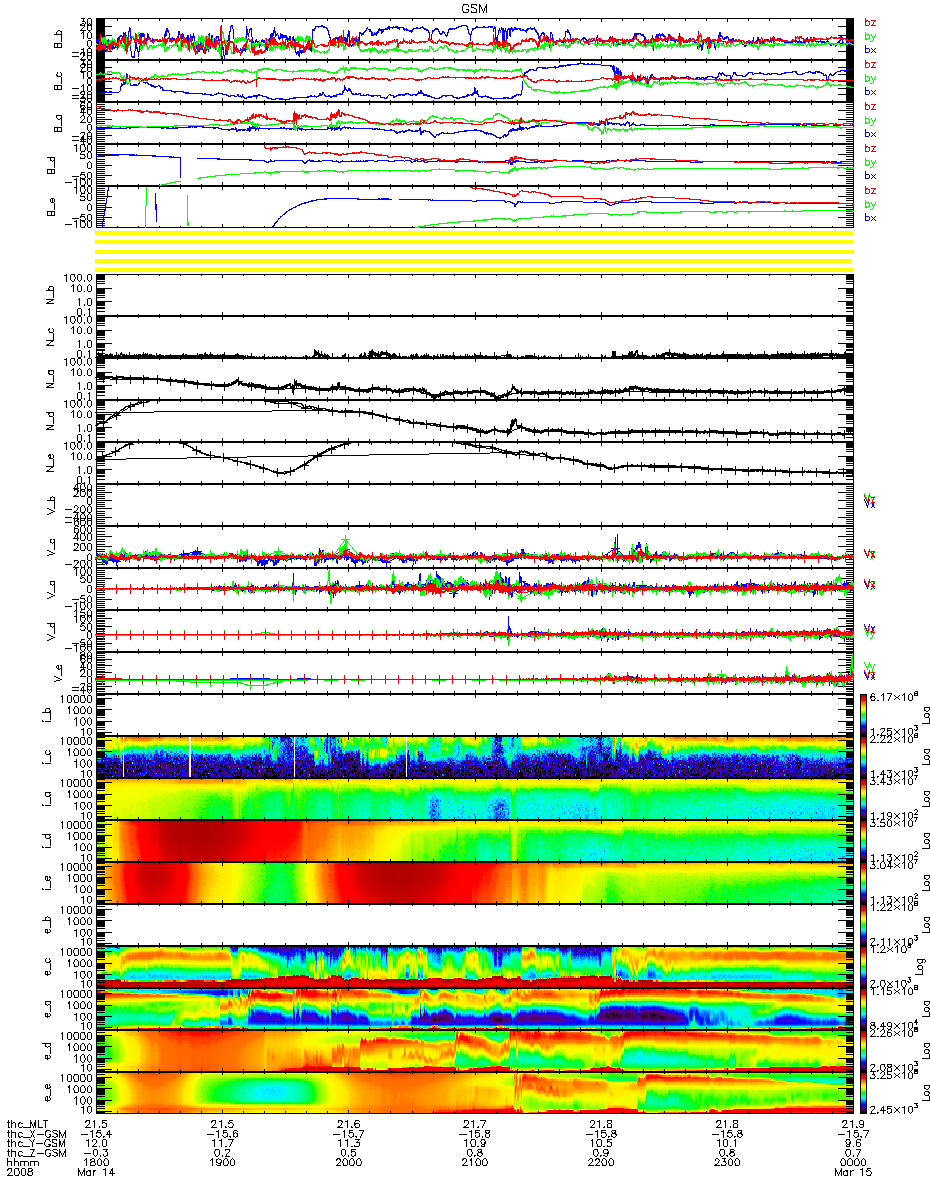Click the green by legend of B_b panel
This screenshot has height=1200, width=930.
point(870,35)
